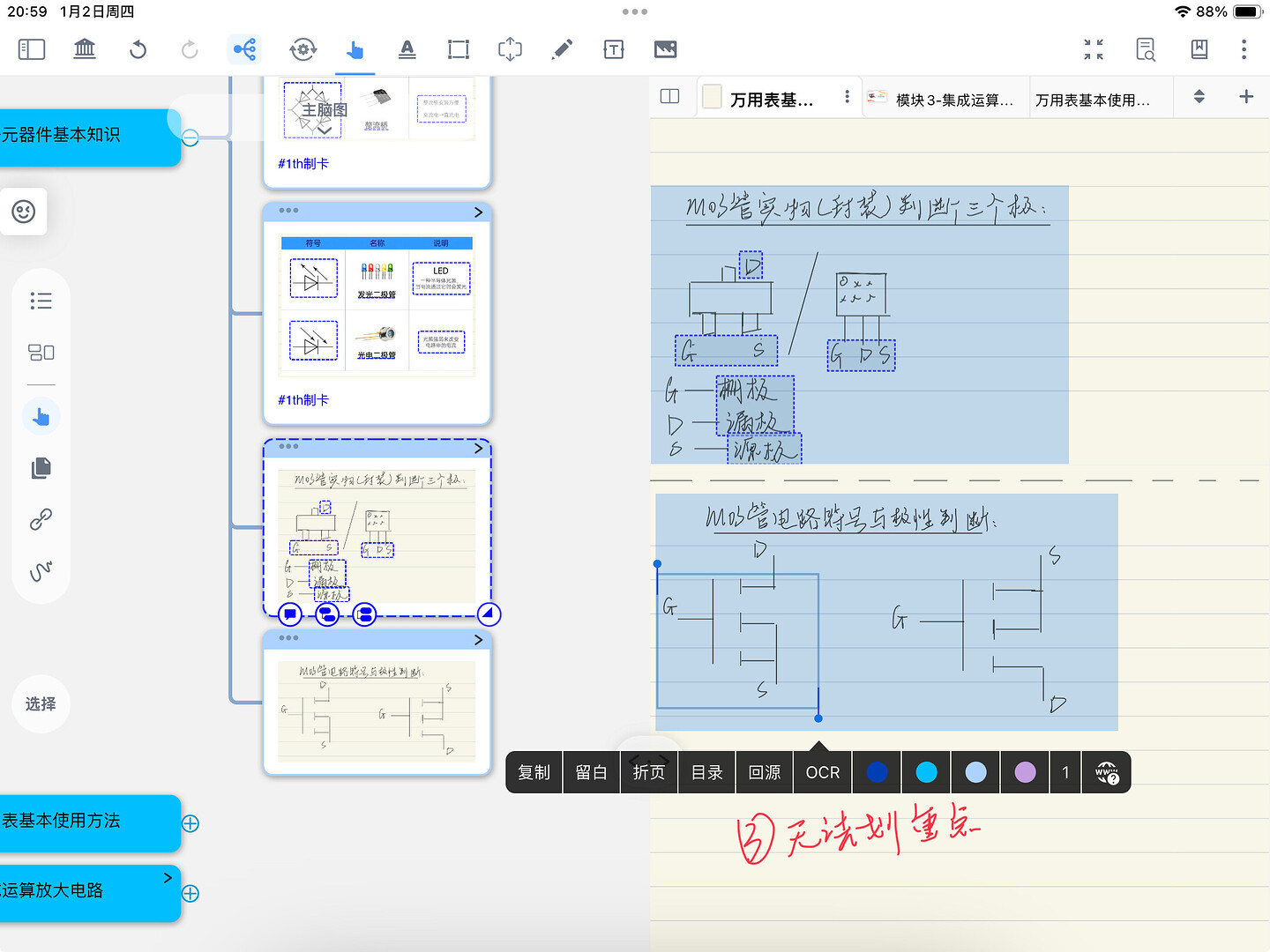Add a sibling node with third circle icon
This screenshot has width=1270, height=952.
pos(364,614)
